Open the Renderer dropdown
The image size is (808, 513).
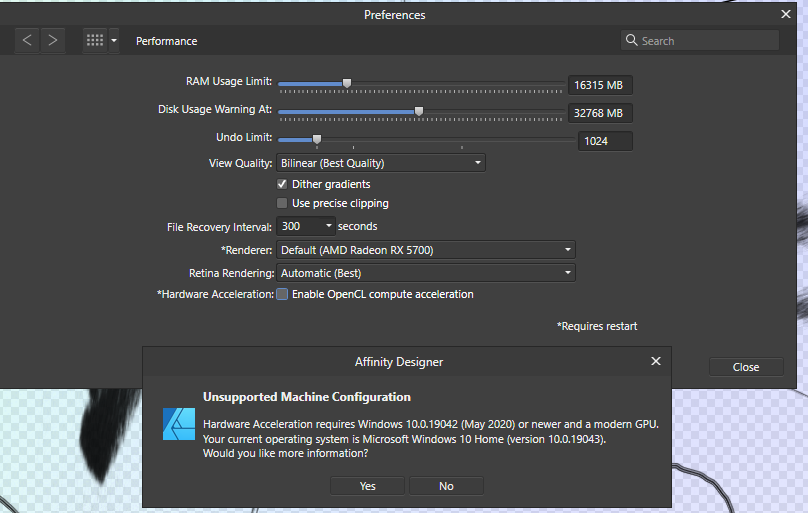click(426, 250)
